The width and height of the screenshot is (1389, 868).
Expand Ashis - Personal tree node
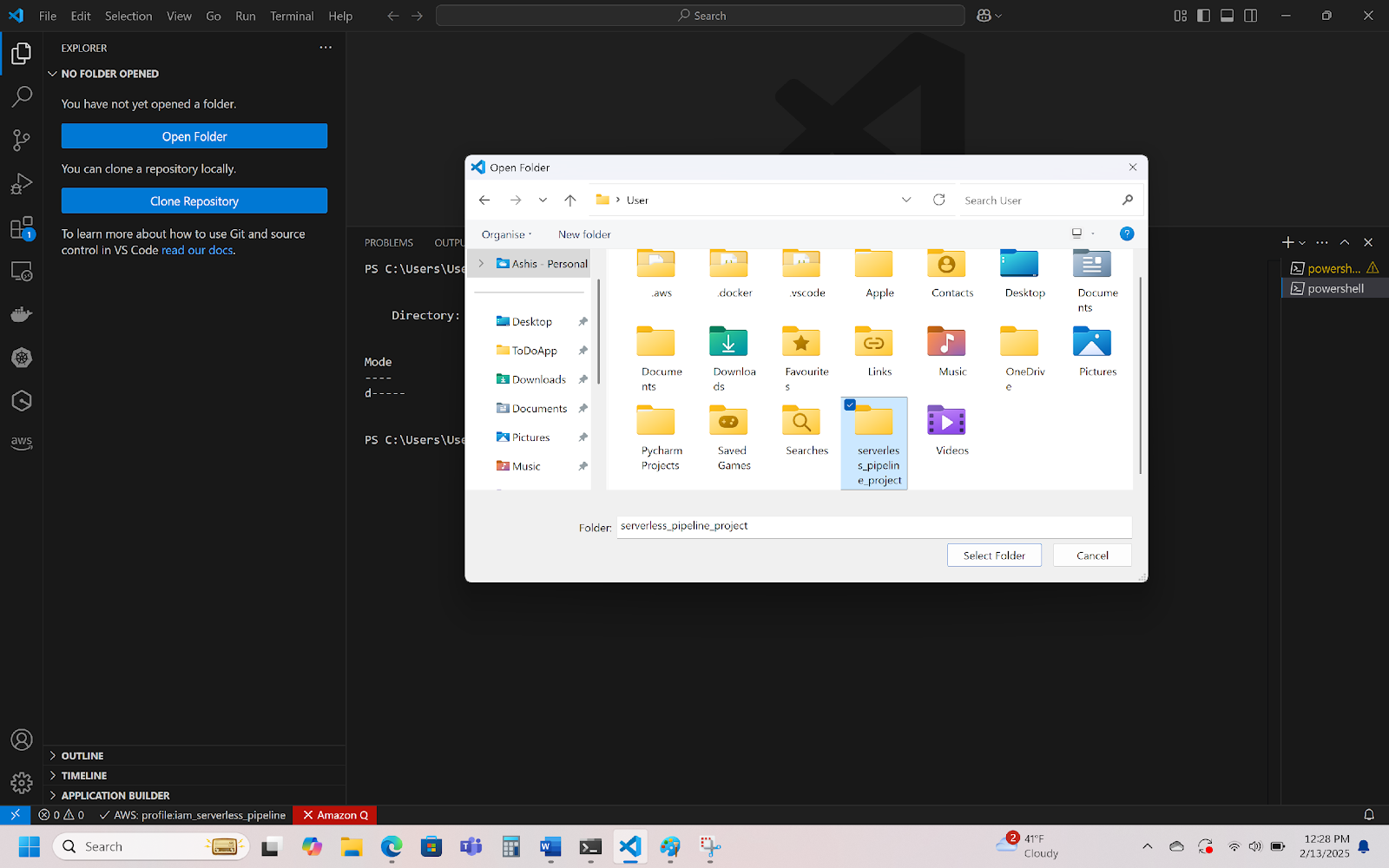[x=481, y=264]
